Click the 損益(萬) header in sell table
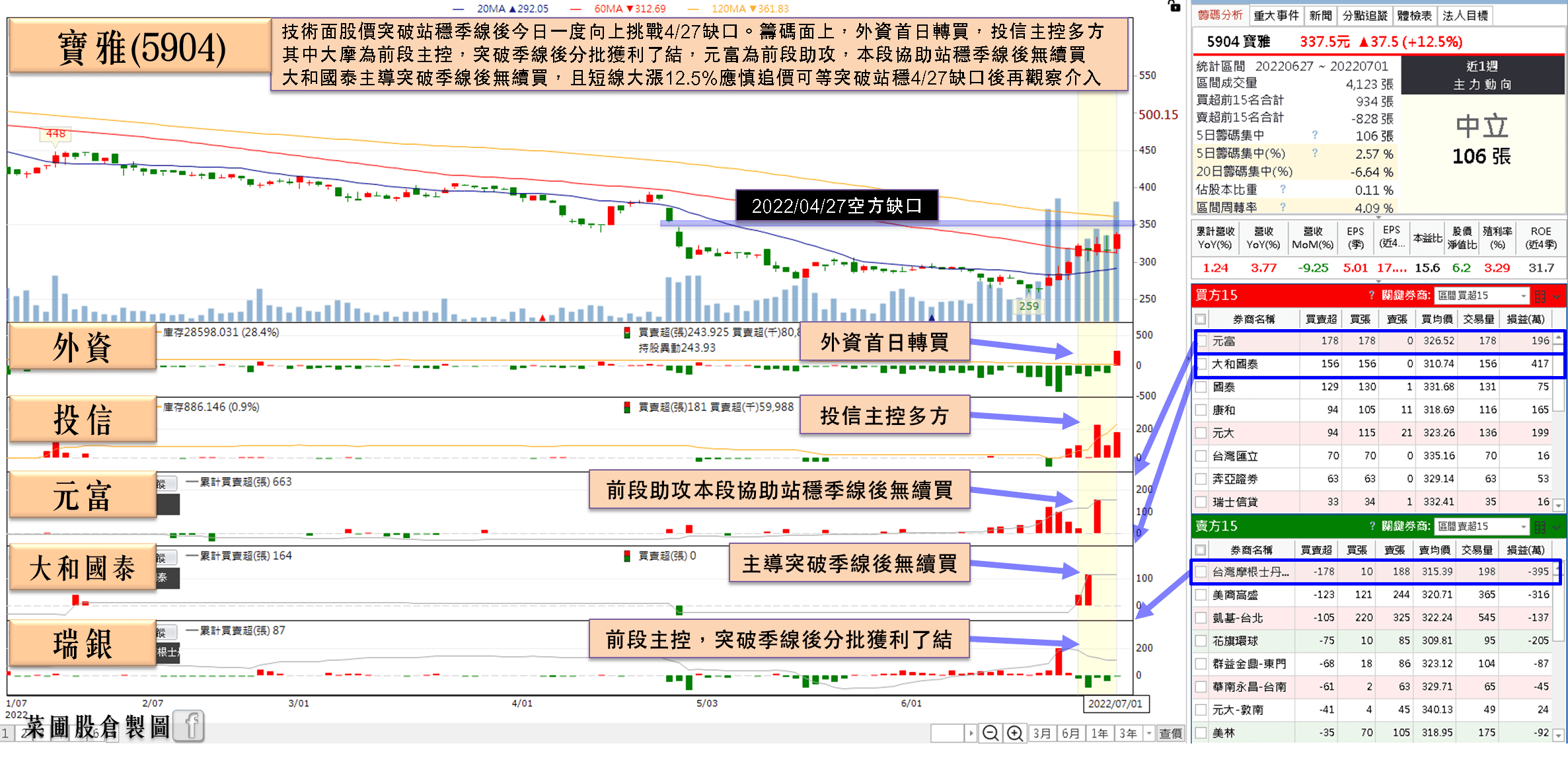 pyautogui.click(x=1525, y=550)
